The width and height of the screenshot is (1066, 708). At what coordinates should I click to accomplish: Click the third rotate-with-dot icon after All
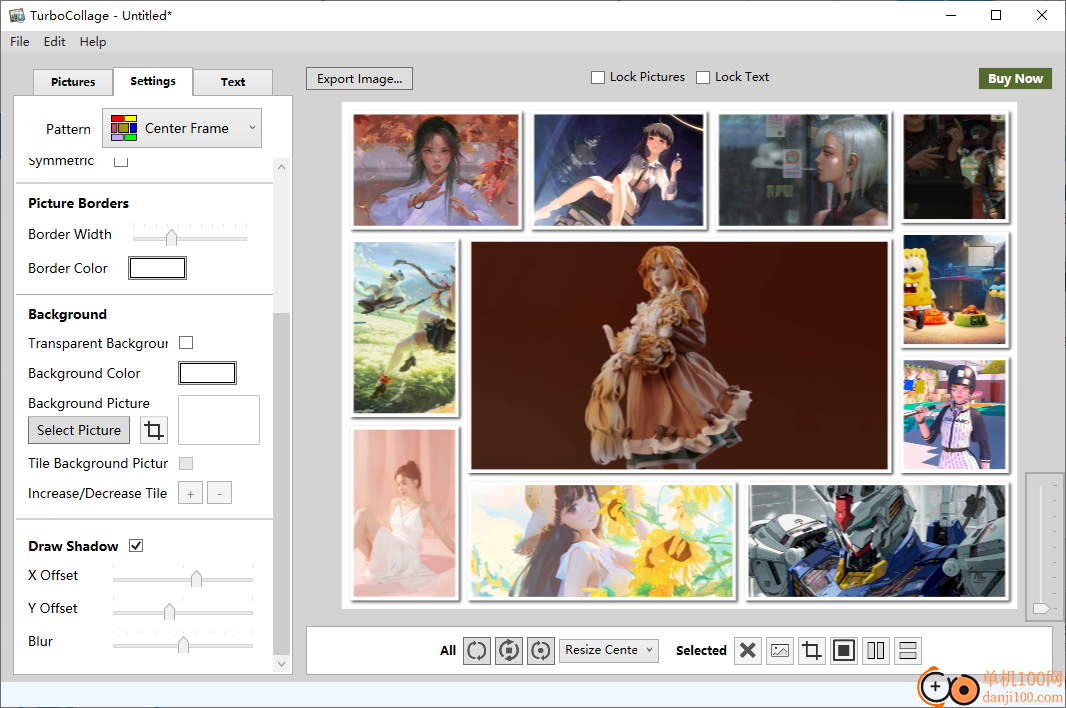pos(540,650)
